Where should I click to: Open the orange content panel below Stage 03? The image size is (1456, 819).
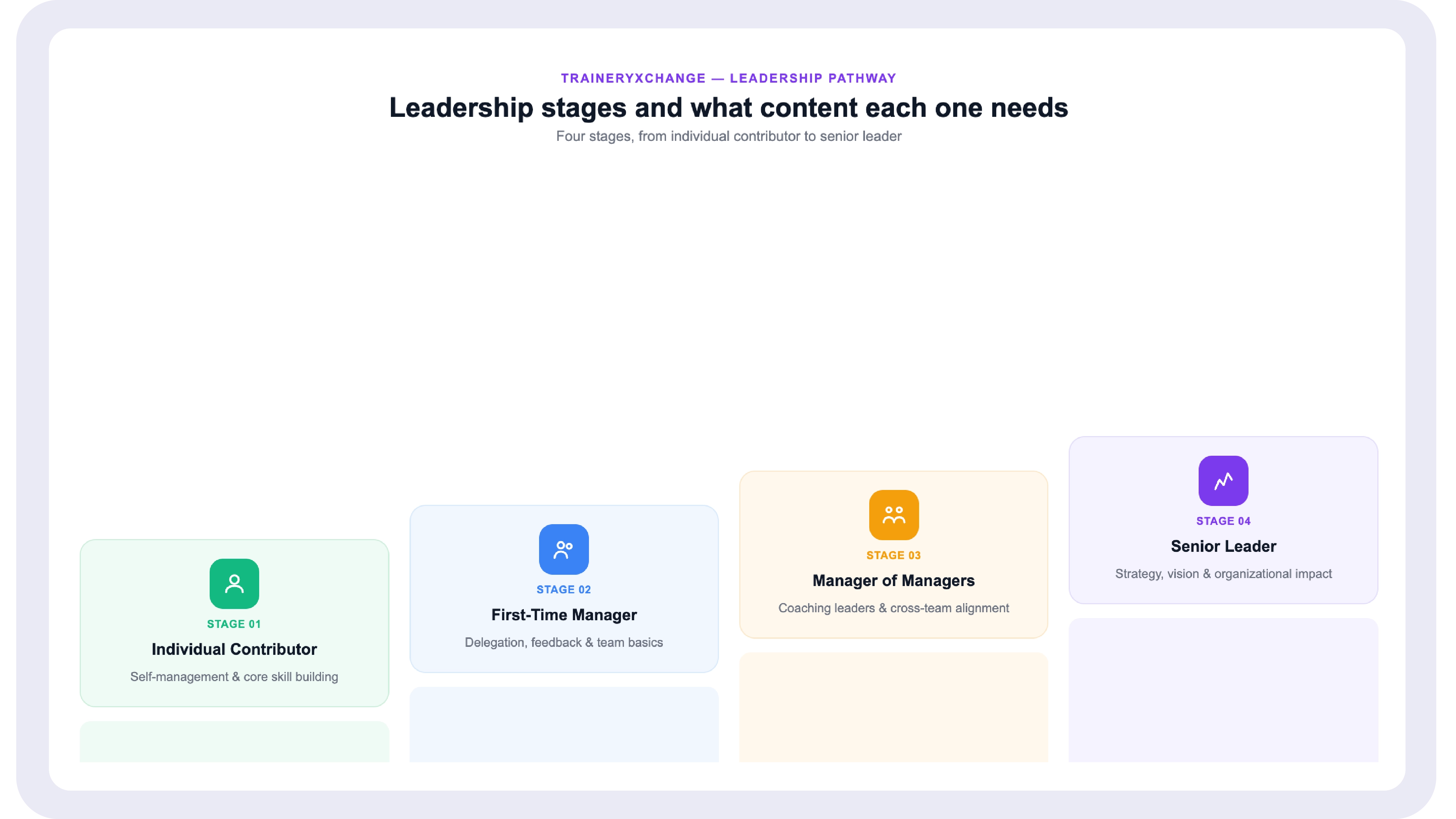coord(894,707)
